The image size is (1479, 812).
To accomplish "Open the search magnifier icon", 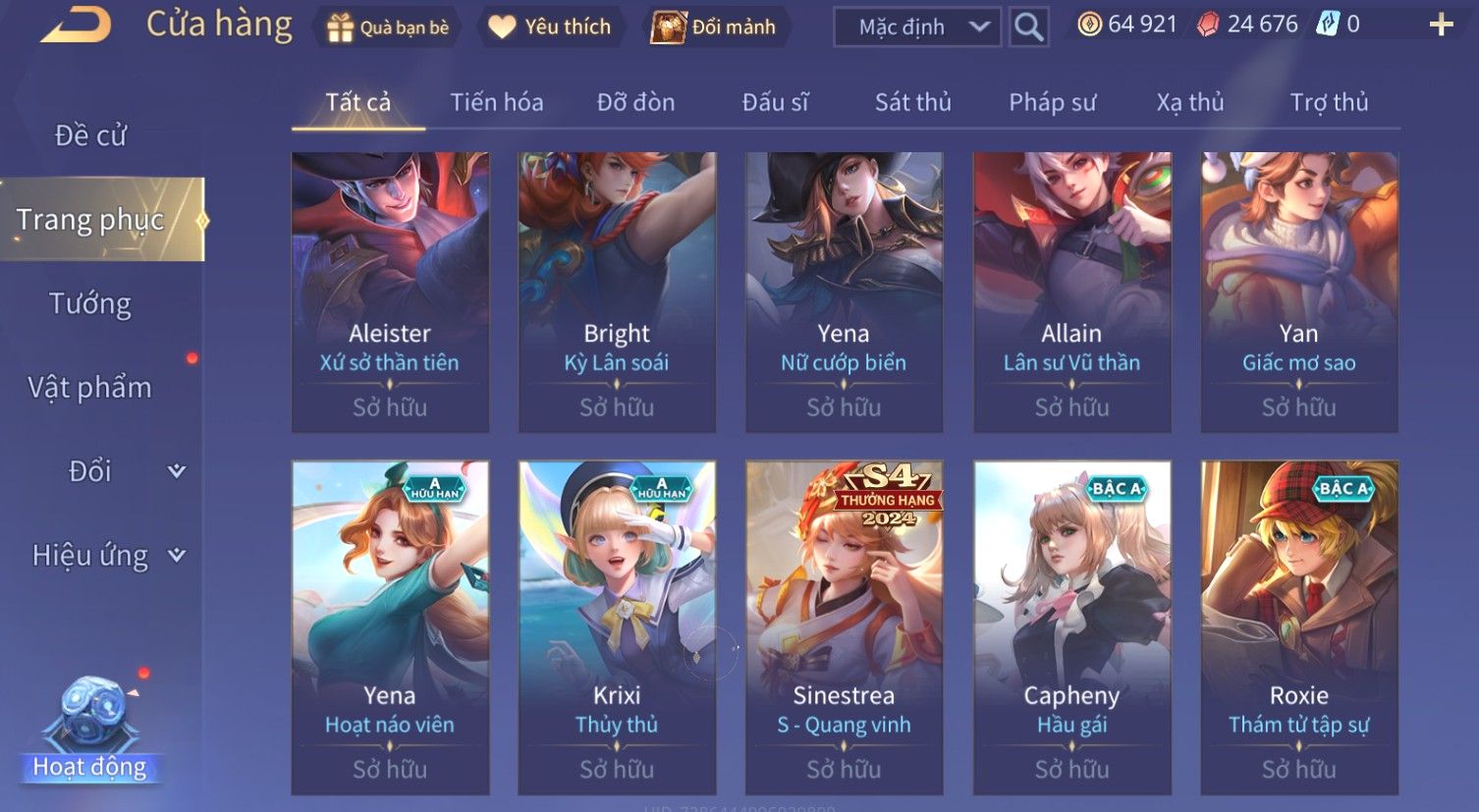I will click(1028, 27).
